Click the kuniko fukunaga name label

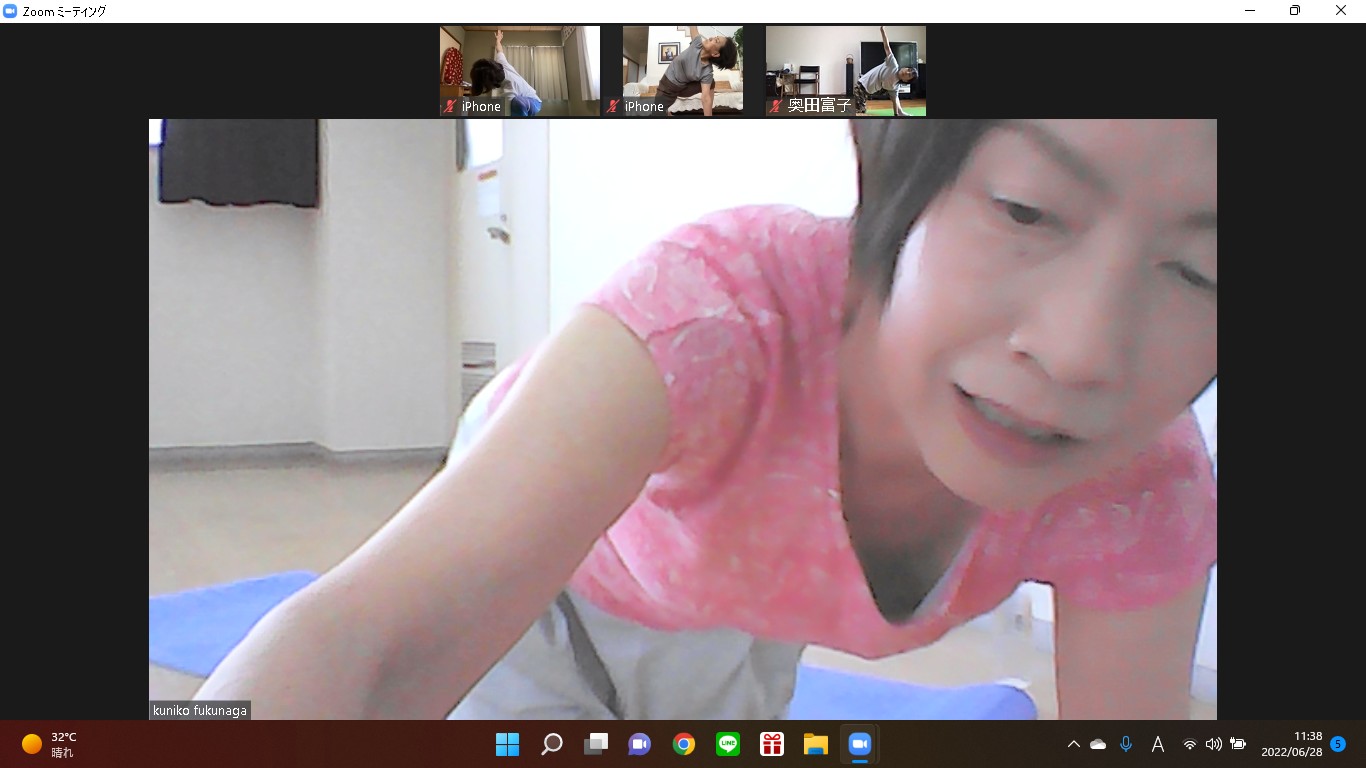pos(200,710)
